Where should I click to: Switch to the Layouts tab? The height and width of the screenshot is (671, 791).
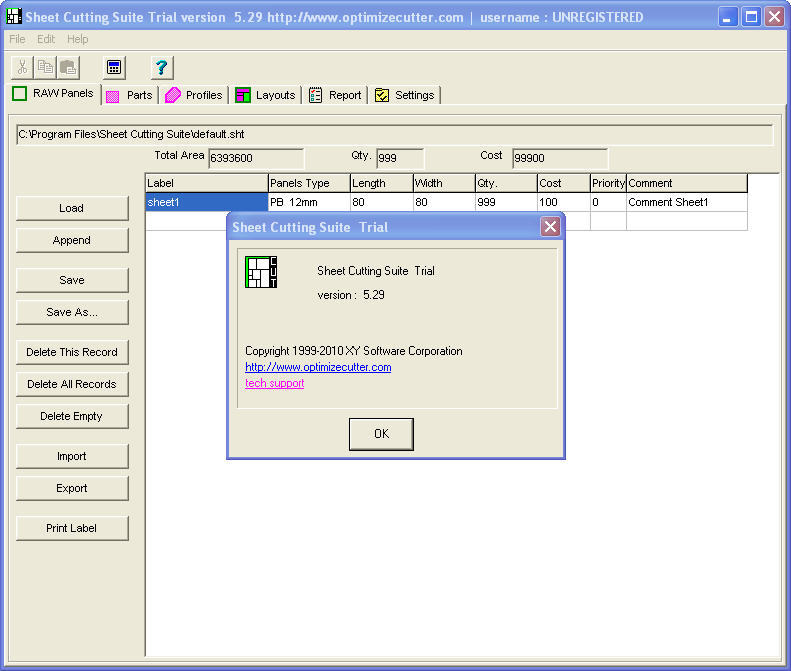click(x=265, y=95)
